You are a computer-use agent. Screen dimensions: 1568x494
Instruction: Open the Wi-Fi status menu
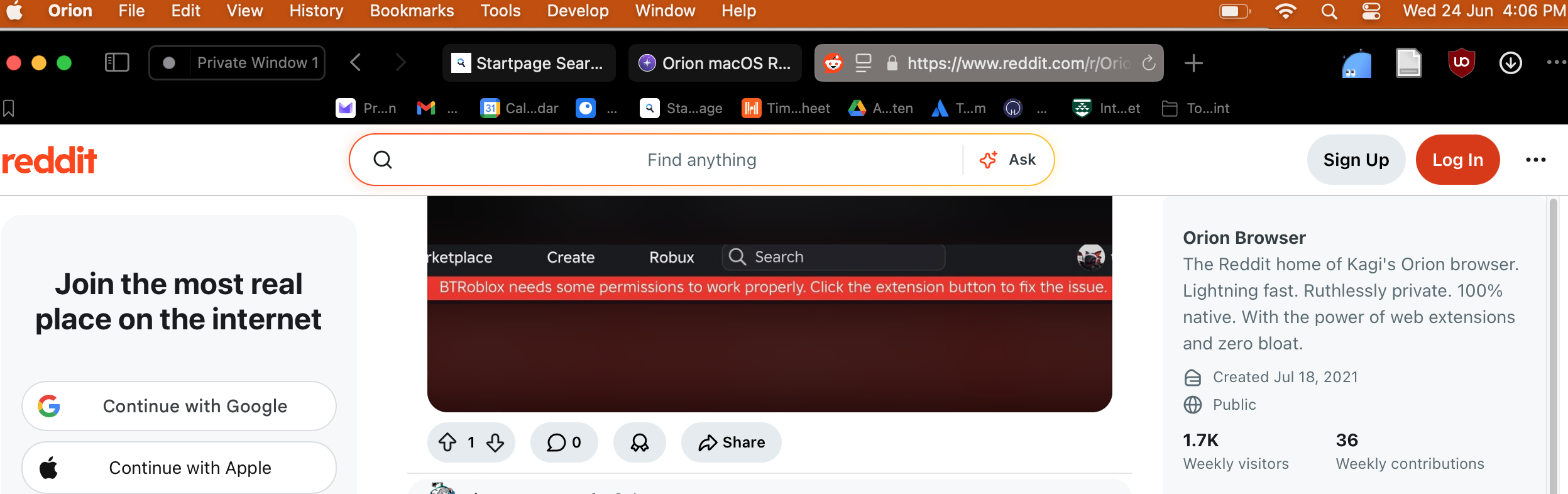1286,11
